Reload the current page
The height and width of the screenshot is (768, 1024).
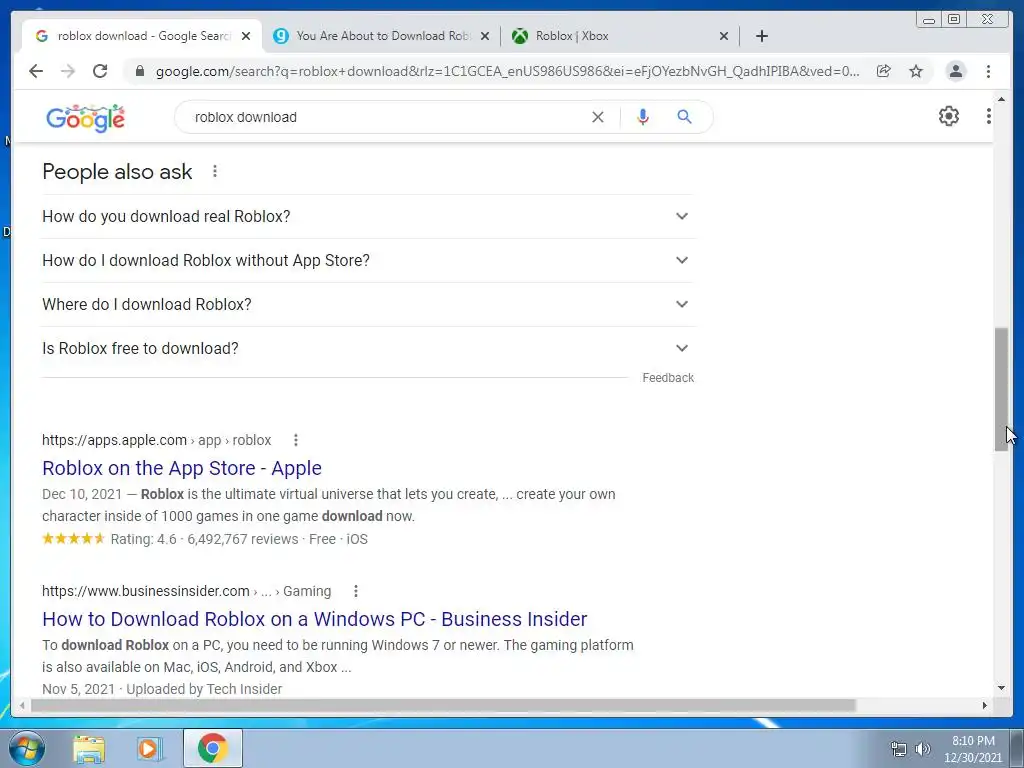[x=100, y=71]
